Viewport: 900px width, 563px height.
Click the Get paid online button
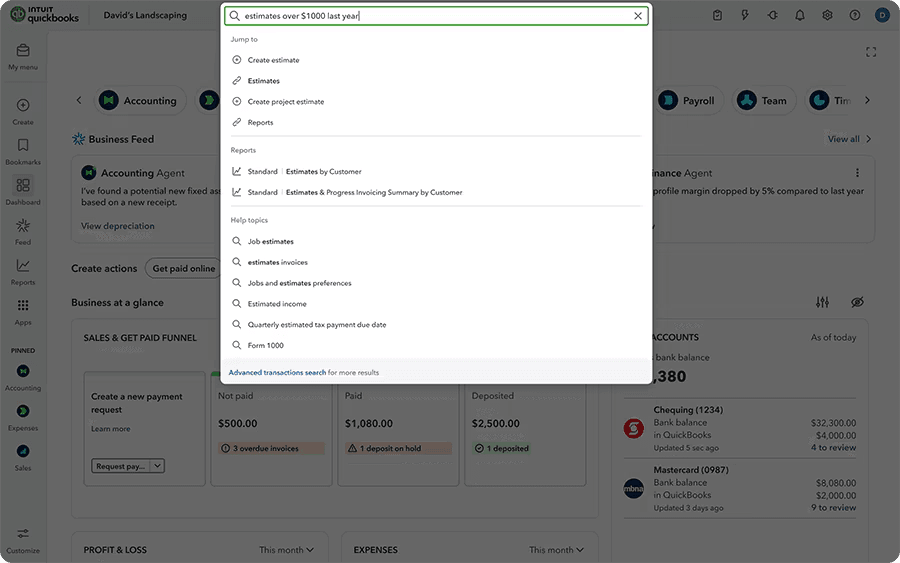click(183, 268)
